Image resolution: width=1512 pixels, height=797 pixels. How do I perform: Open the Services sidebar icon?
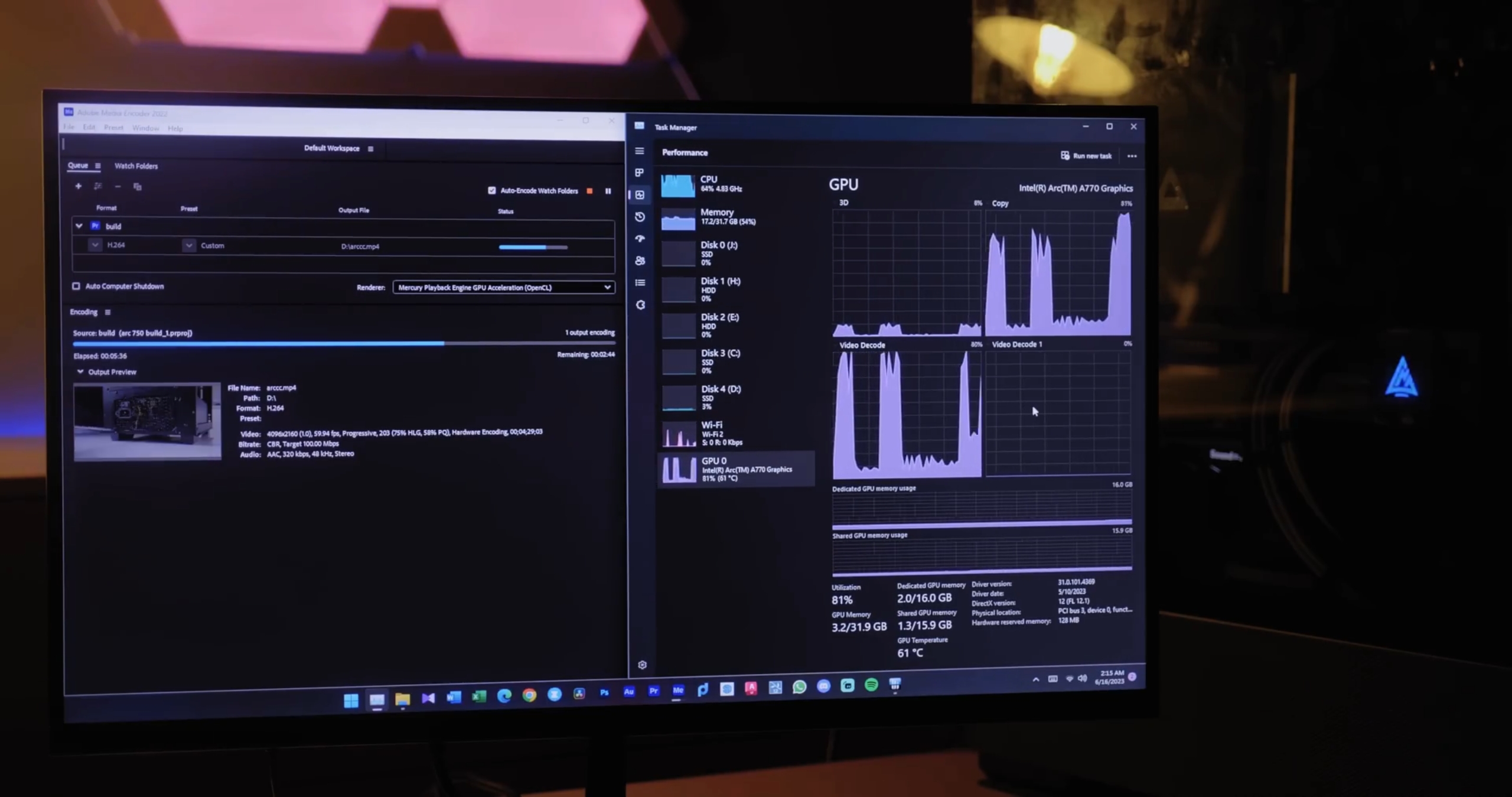[640, 305]
